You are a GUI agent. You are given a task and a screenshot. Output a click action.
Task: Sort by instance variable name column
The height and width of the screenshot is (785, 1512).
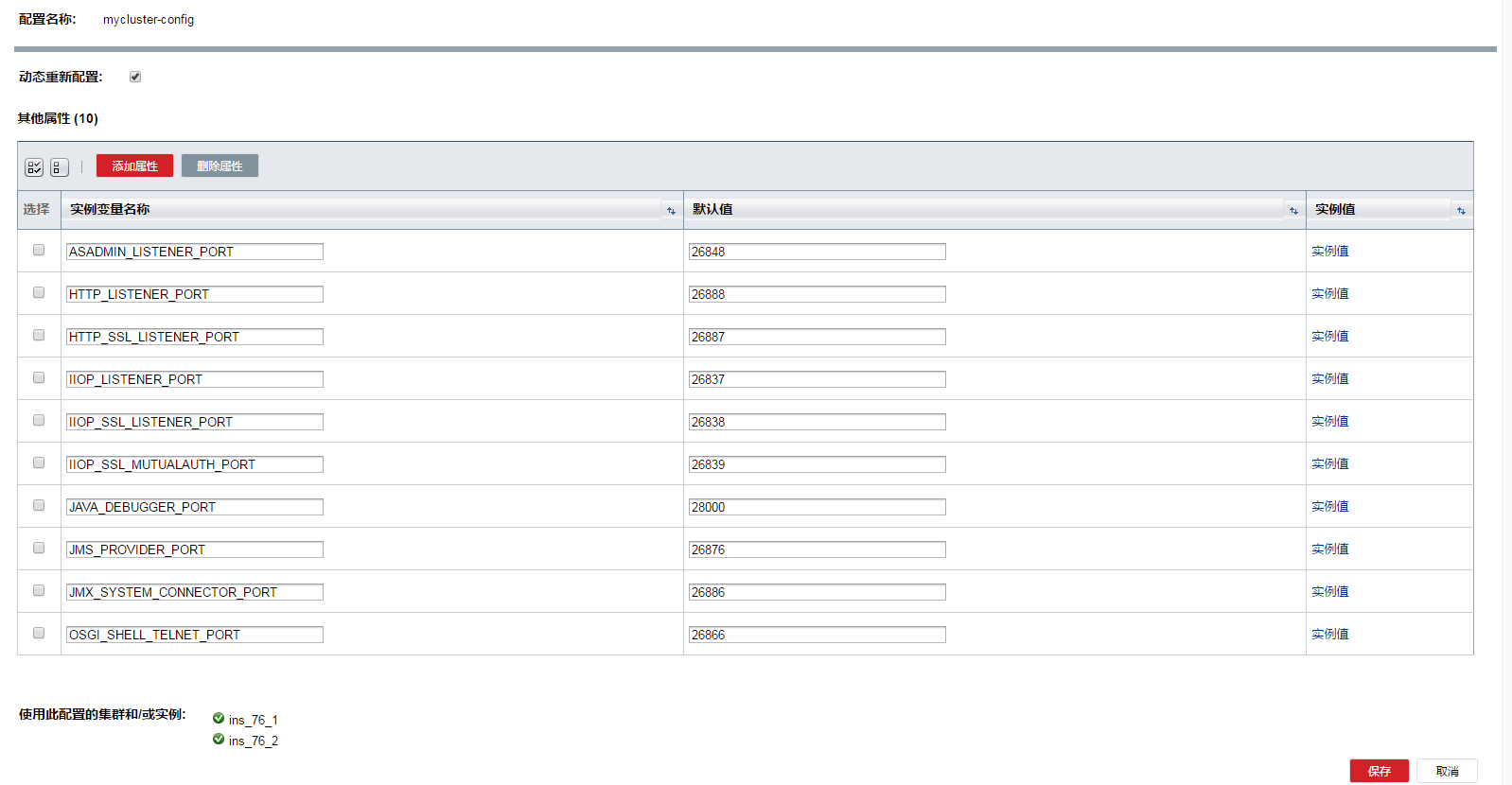point(671,211)
